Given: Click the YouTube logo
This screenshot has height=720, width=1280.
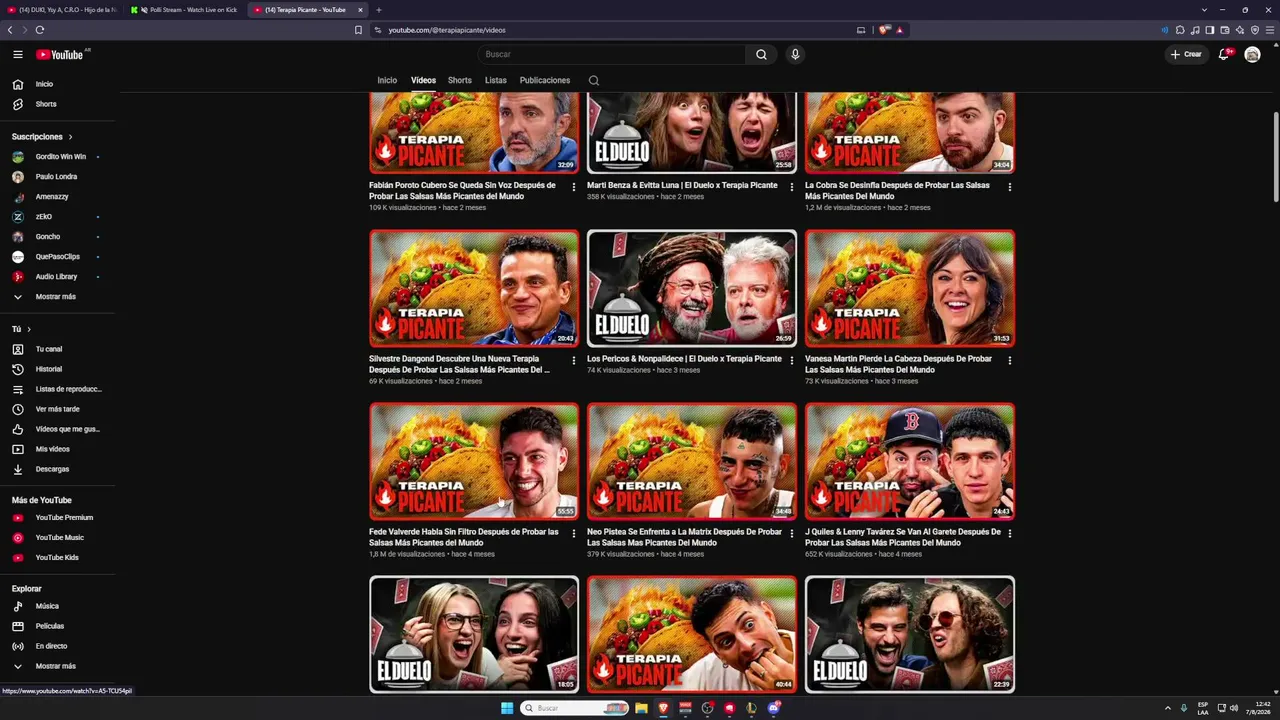Looking at the screenshot, I should coord(60,55).
